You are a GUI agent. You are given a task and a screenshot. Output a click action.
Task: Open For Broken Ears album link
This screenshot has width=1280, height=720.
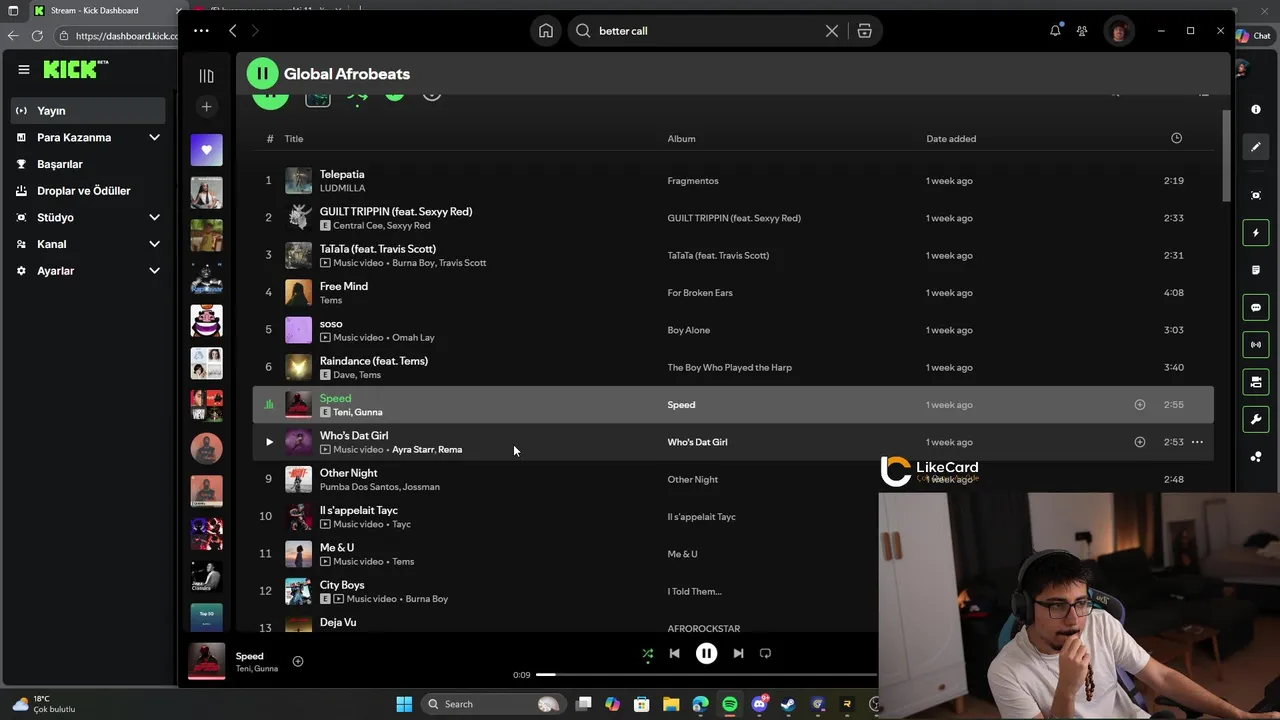pyautogui.click(x=700, y=293)
